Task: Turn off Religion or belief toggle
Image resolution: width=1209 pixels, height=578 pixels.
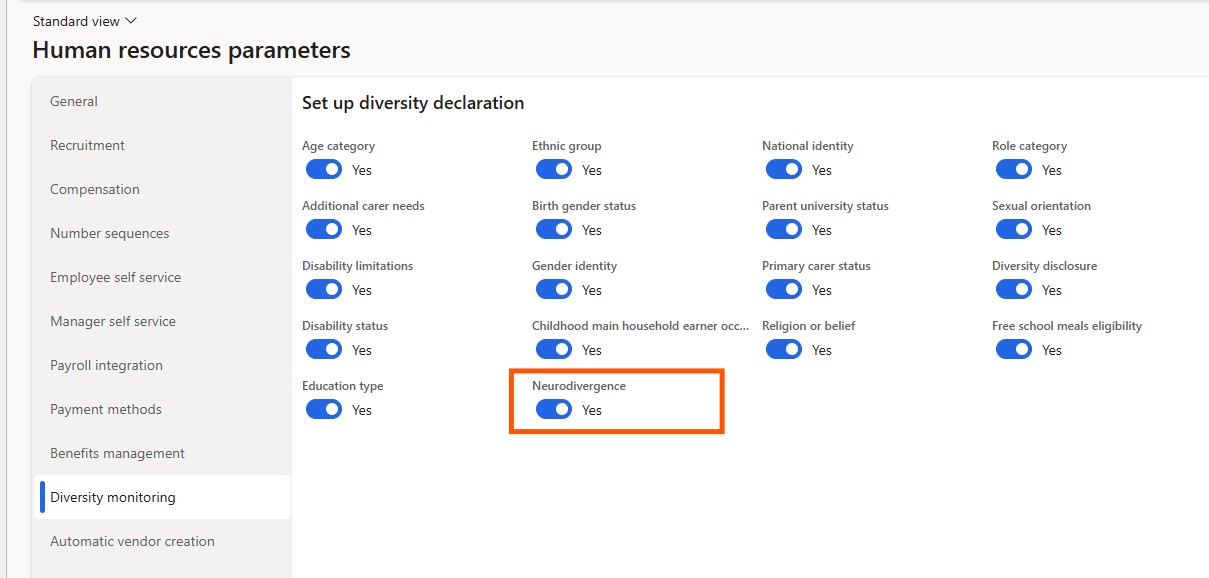Action: tap(784, 349)
